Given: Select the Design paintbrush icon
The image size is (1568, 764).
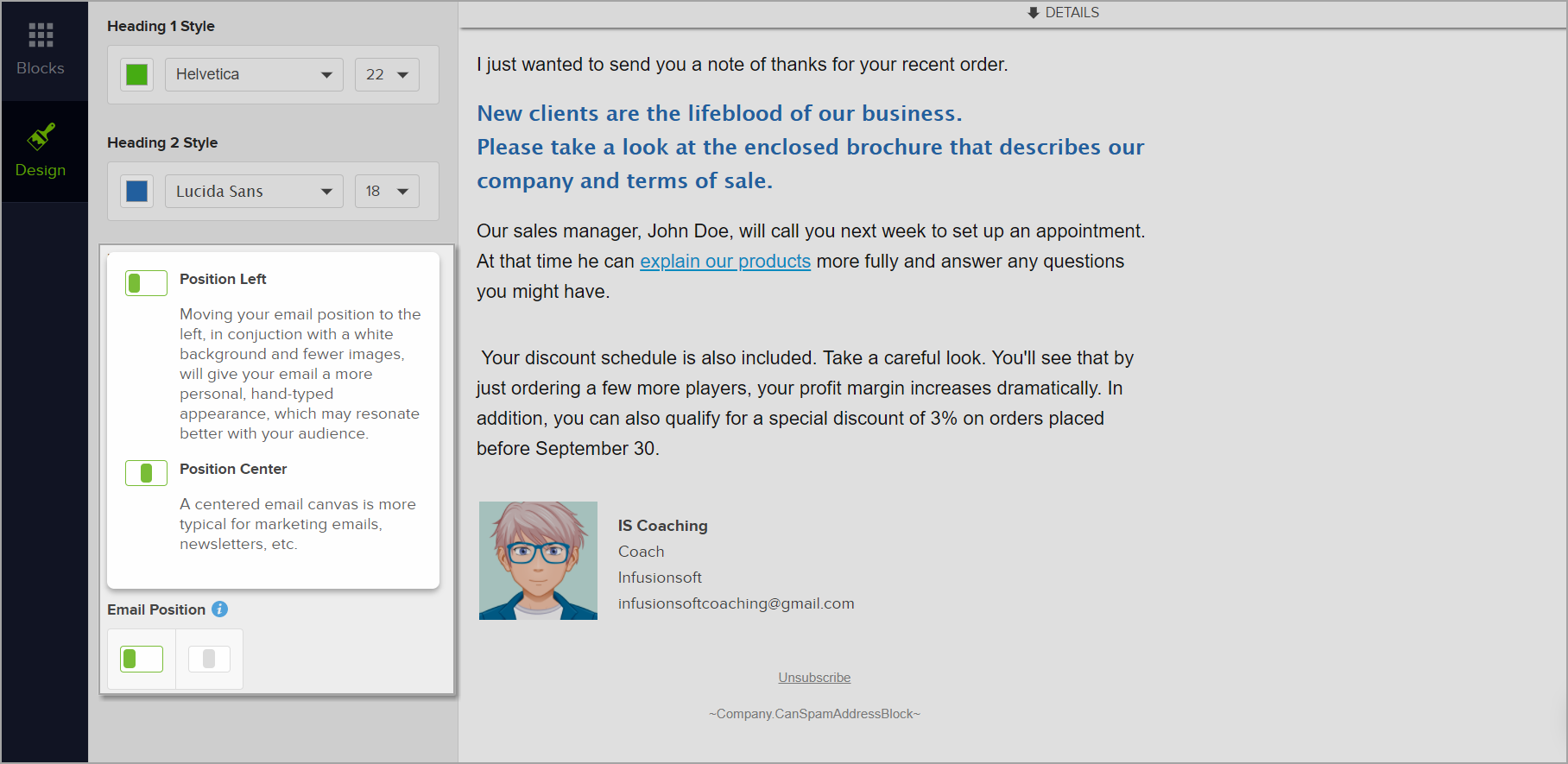Looking at the screenshot, I should tap(41, 136).
